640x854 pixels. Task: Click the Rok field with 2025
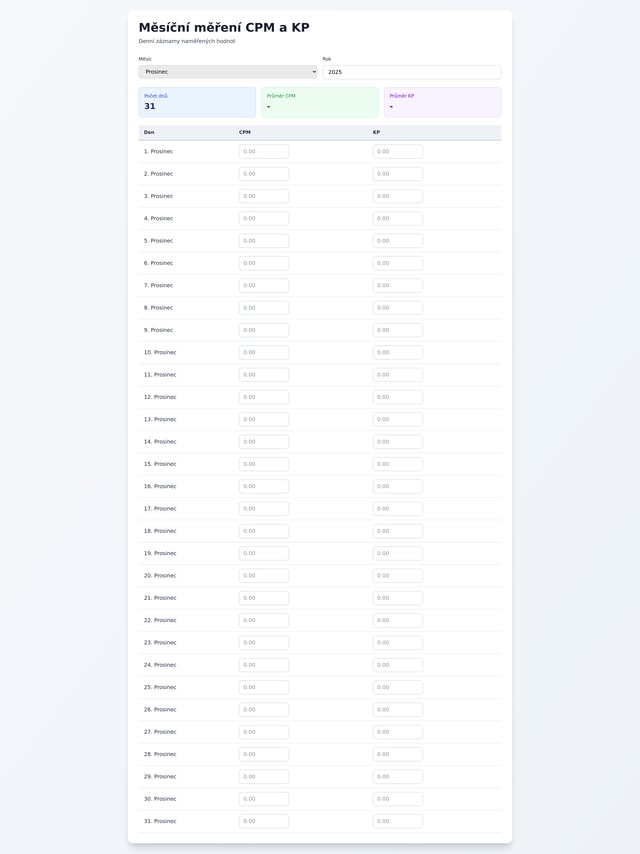tap(411, 72)
